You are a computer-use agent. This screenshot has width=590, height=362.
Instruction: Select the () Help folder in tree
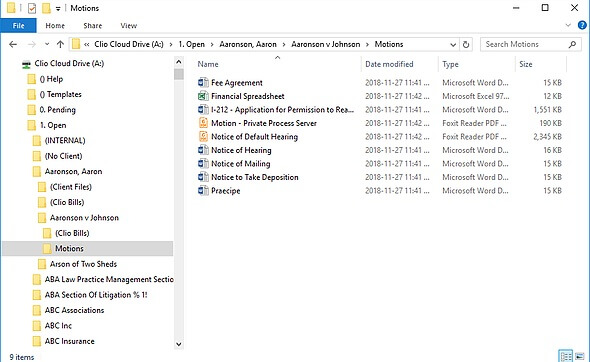click(51, 79)
